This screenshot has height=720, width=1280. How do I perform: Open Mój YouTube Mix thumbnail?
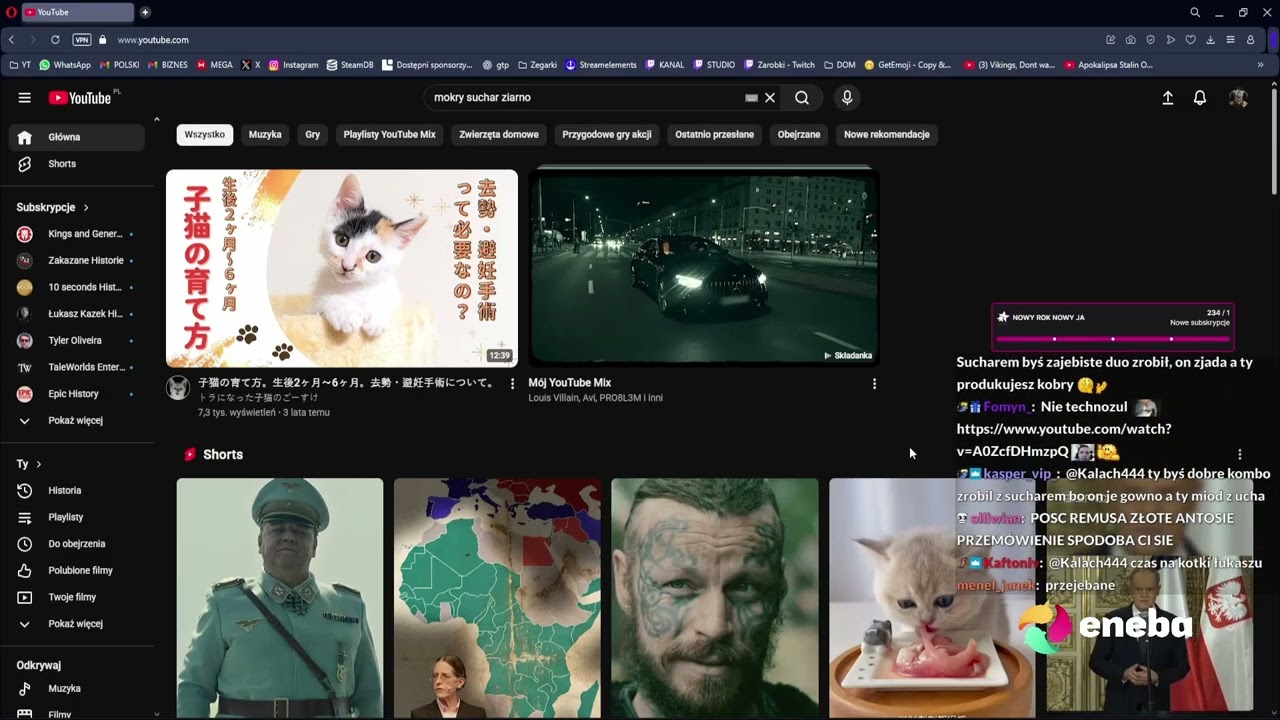coord(704,268)
